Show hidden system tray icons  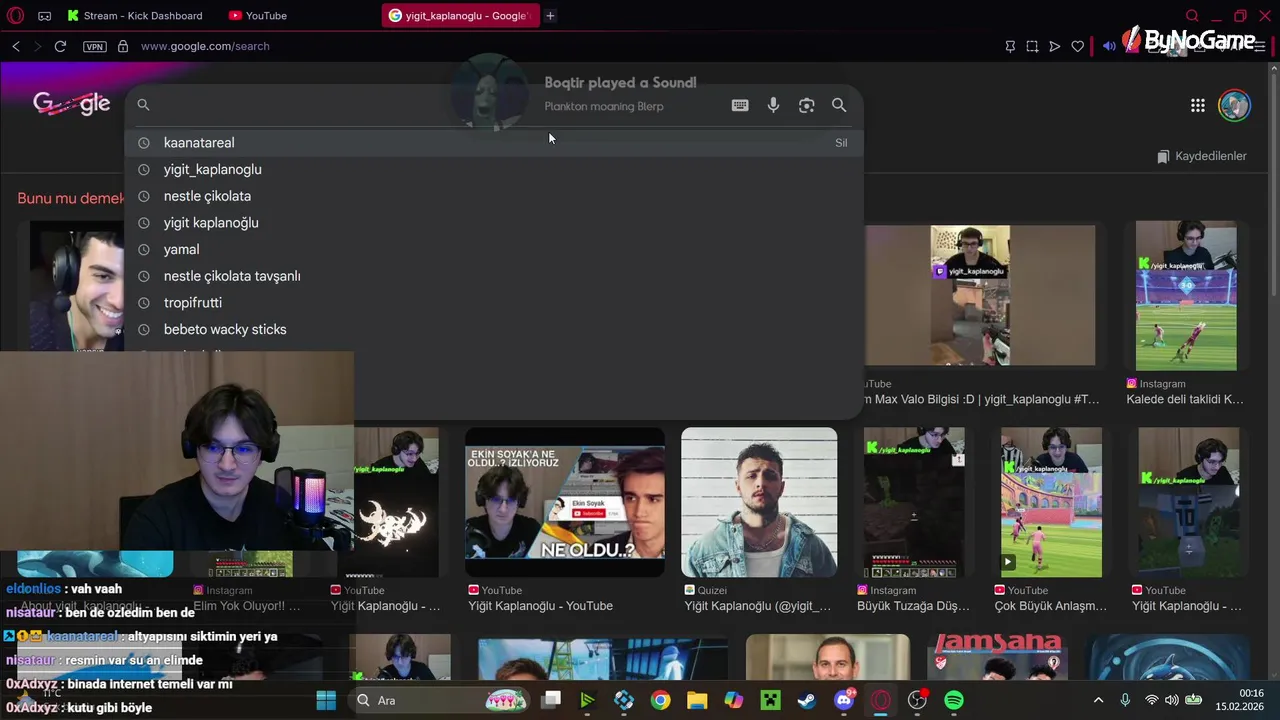point(1098,700)
